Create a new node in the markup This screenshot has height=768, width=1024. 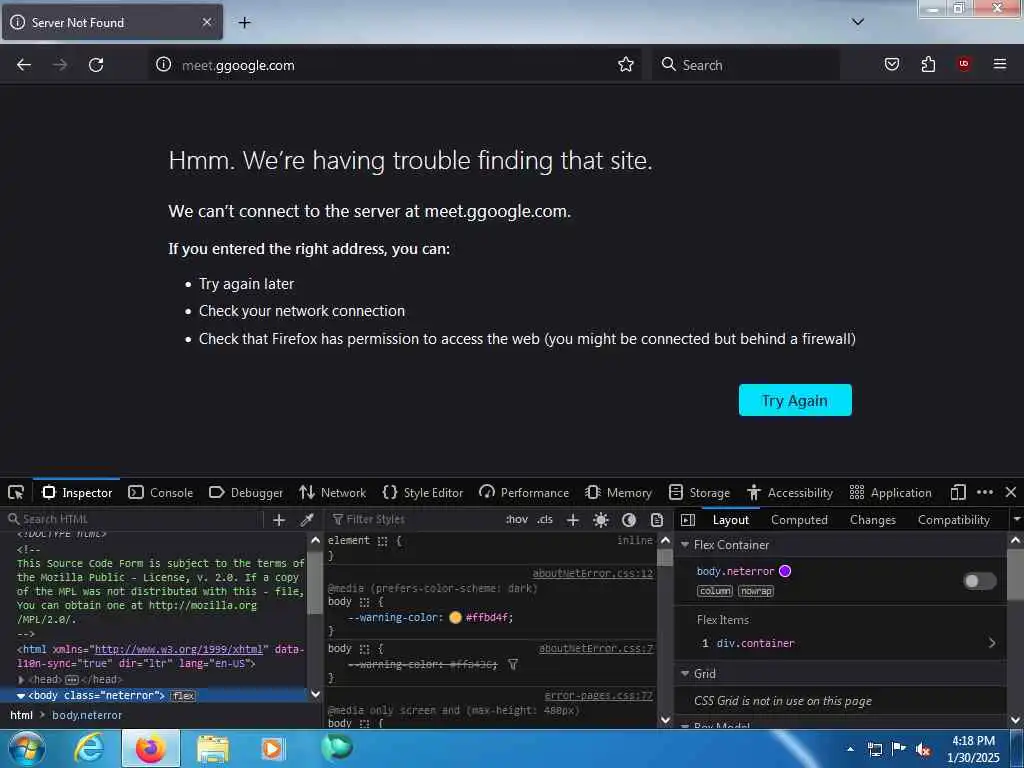279,520
